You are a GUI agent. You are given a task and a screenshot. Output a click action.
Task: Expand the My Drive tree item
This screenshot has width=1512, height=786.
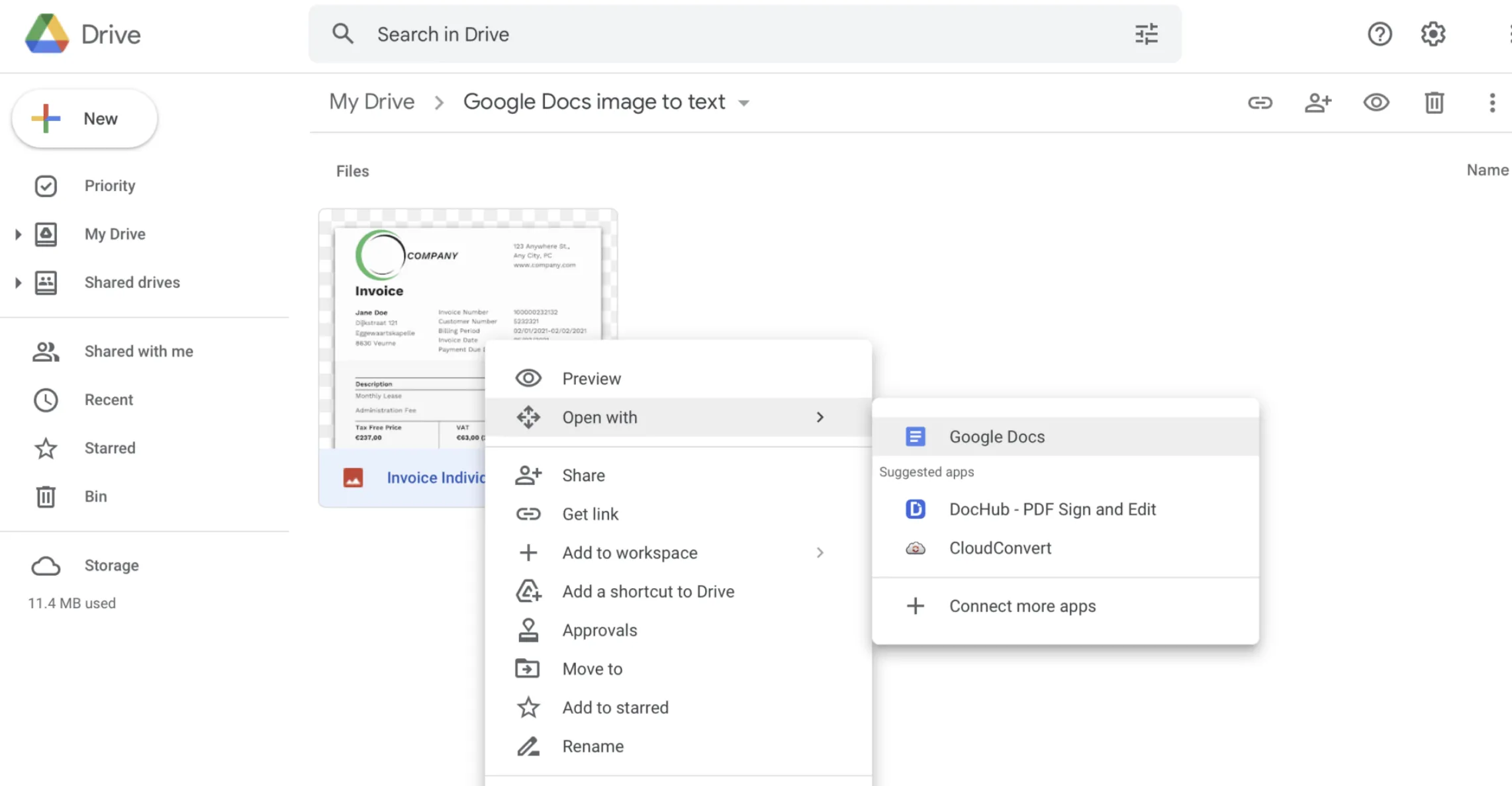pos(18,234)
